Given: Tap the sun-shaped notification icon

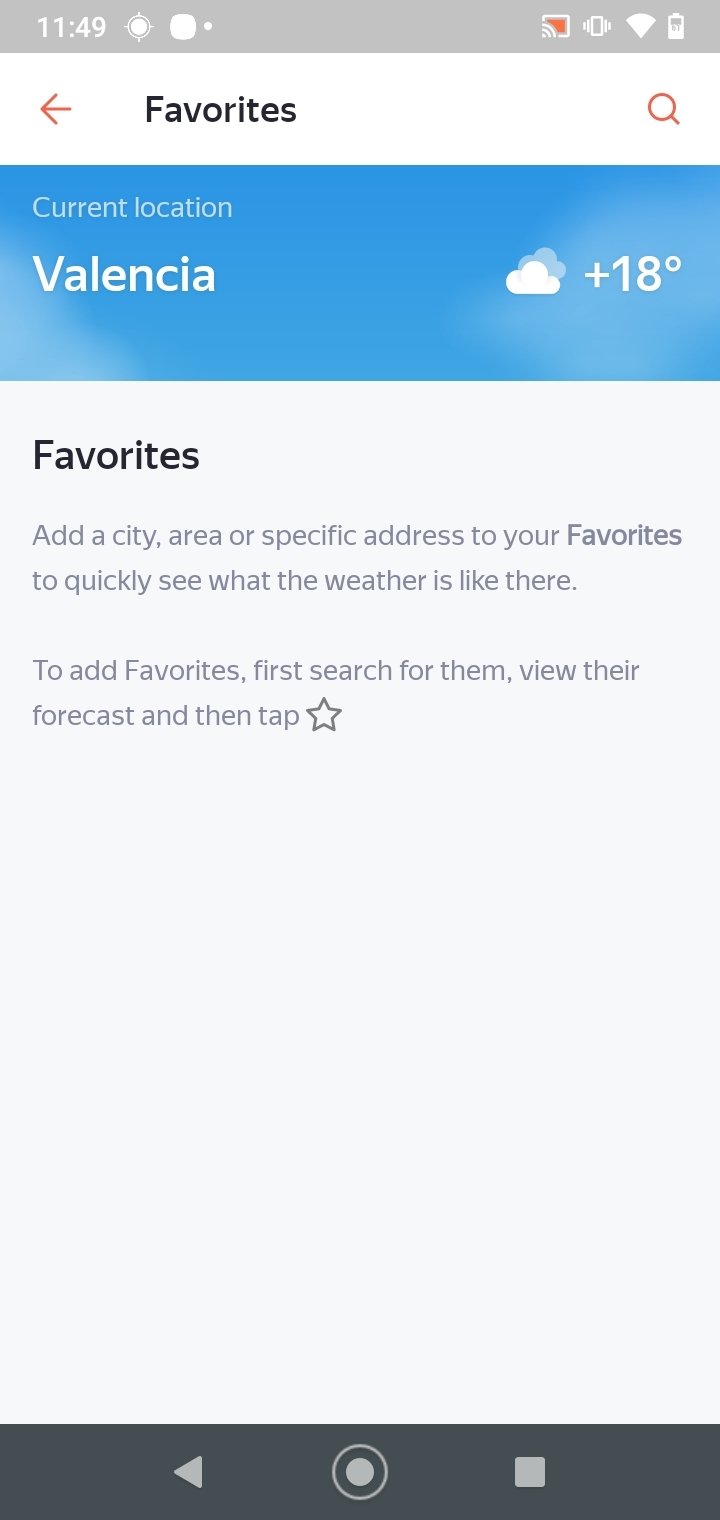Looking at the screenshot, I should point(138,27).
